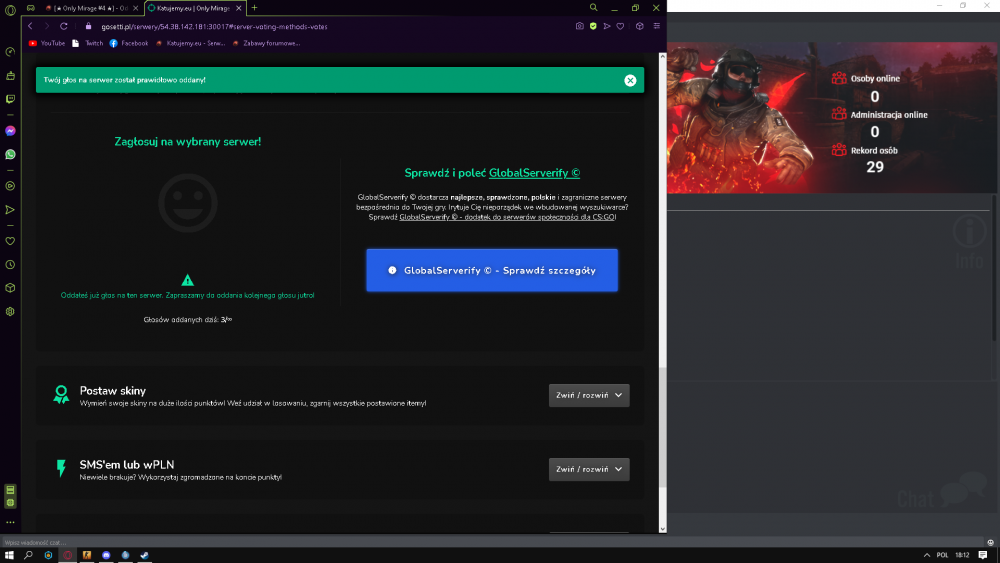1000x563 pixels.
Task: Open the ad blocker shield icon
Action: (593, 26)
